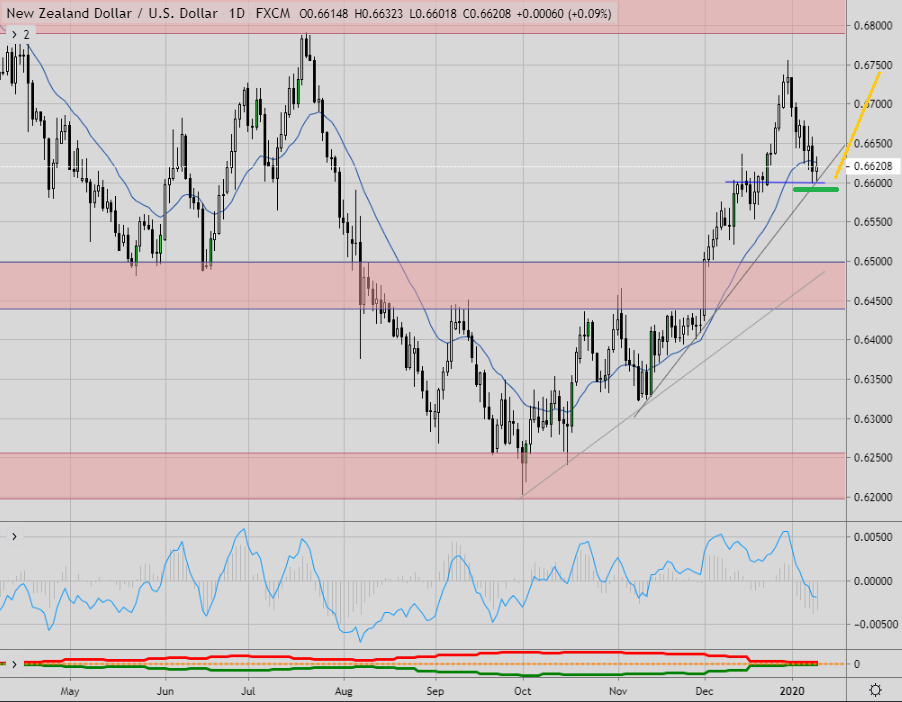Select the change value +0.00060 (+0.09%)
The width and height of the screenshot is (902, 702).
point(564,13)
